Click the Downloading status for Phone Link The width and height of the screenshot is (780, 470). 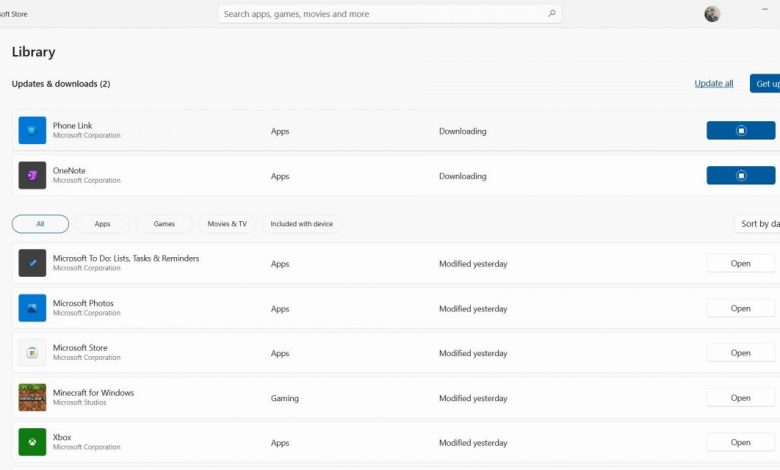(x=463, y=131)
